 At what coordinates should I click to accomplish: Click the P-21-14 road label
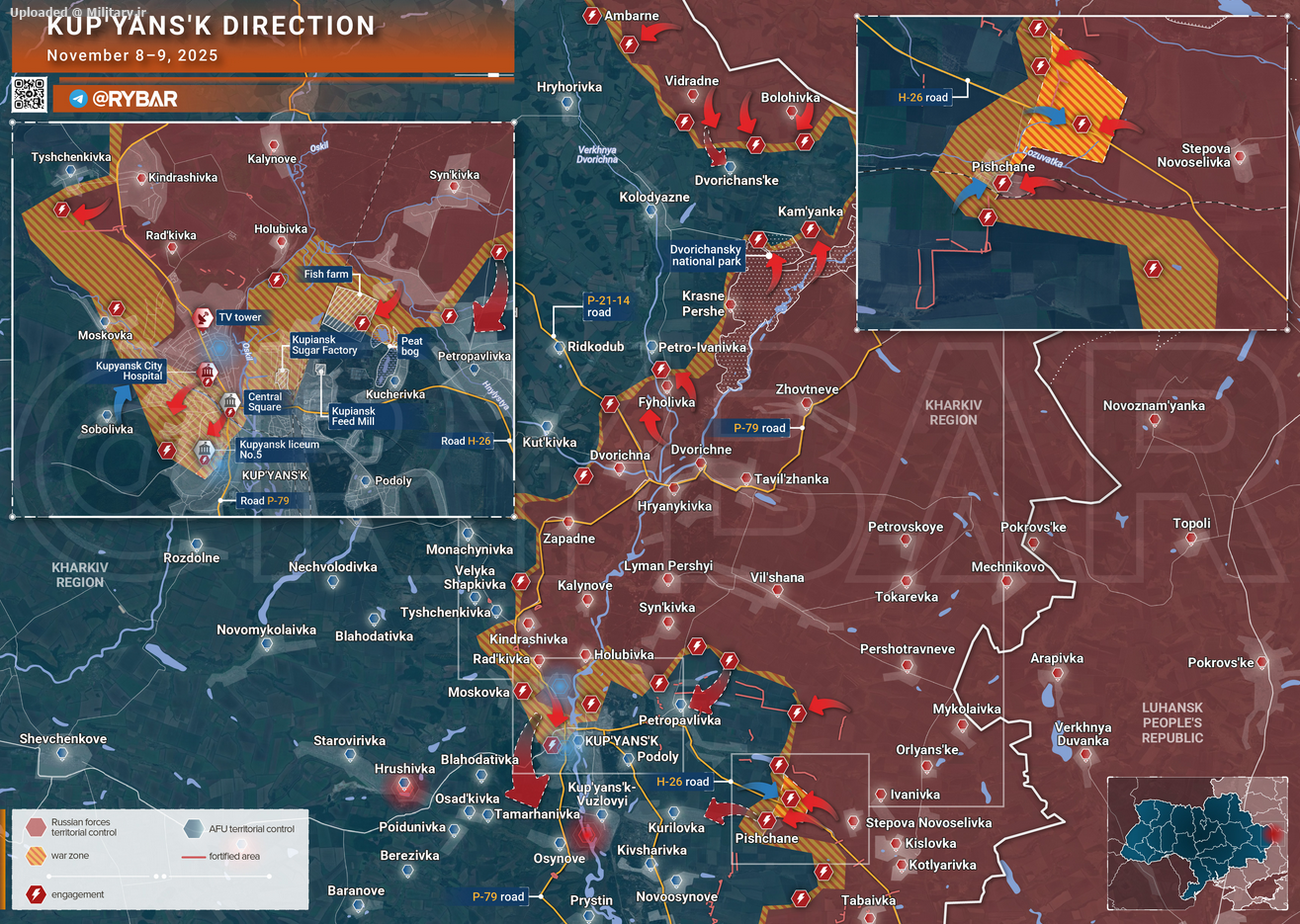608,306
